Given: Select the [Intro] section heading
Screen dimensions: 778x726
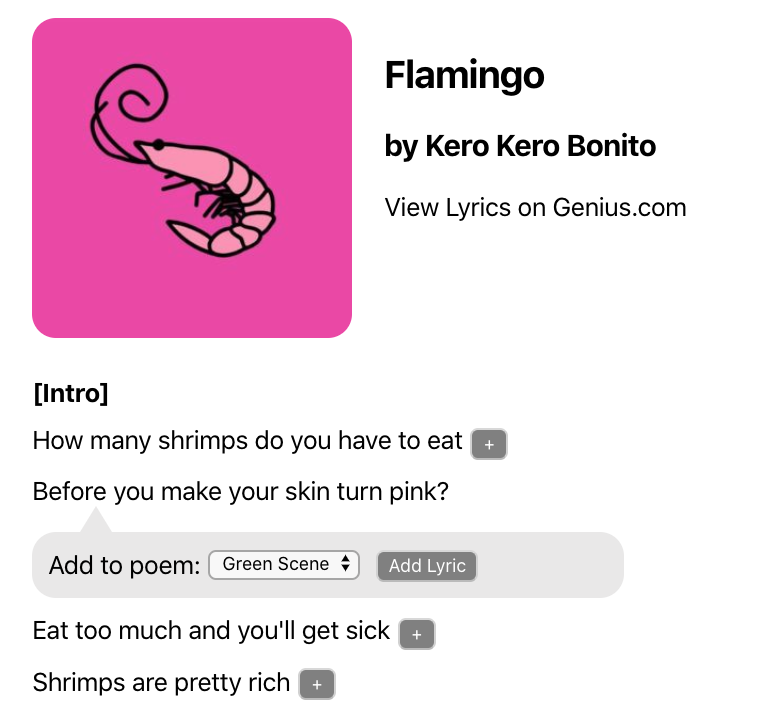Looking at the screenshot, I should [70, 393].
